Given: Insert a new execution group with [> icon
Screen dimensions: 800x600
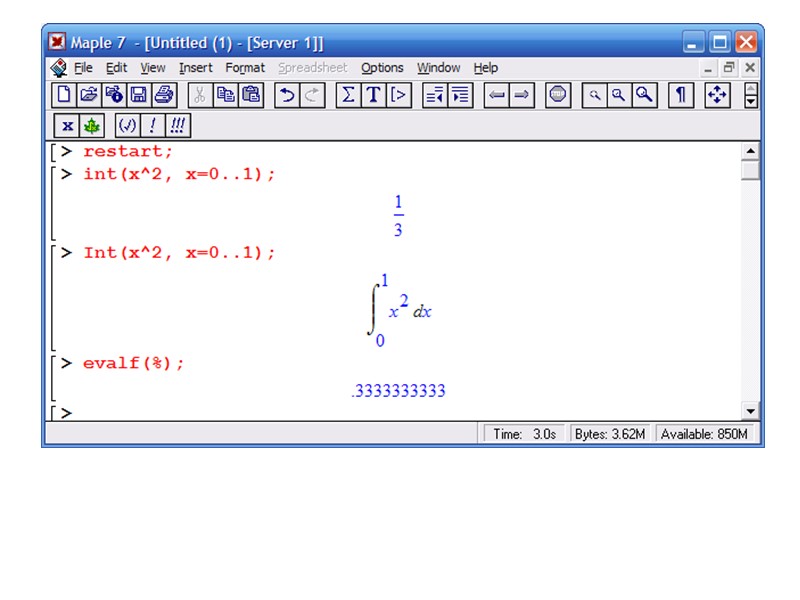Looking at the screenshot, I should tap(398, 95).
